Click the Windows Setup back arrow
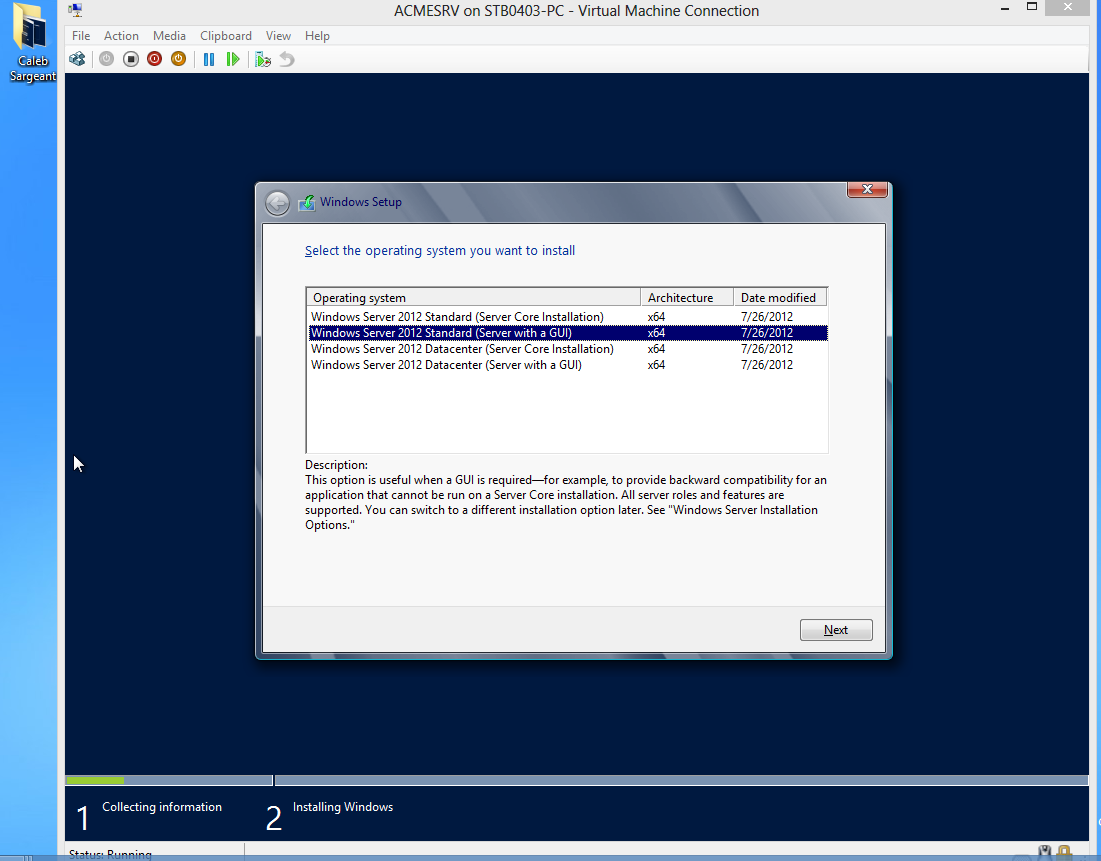Viewport: 1101px width, 861px height. pos(277,204)
